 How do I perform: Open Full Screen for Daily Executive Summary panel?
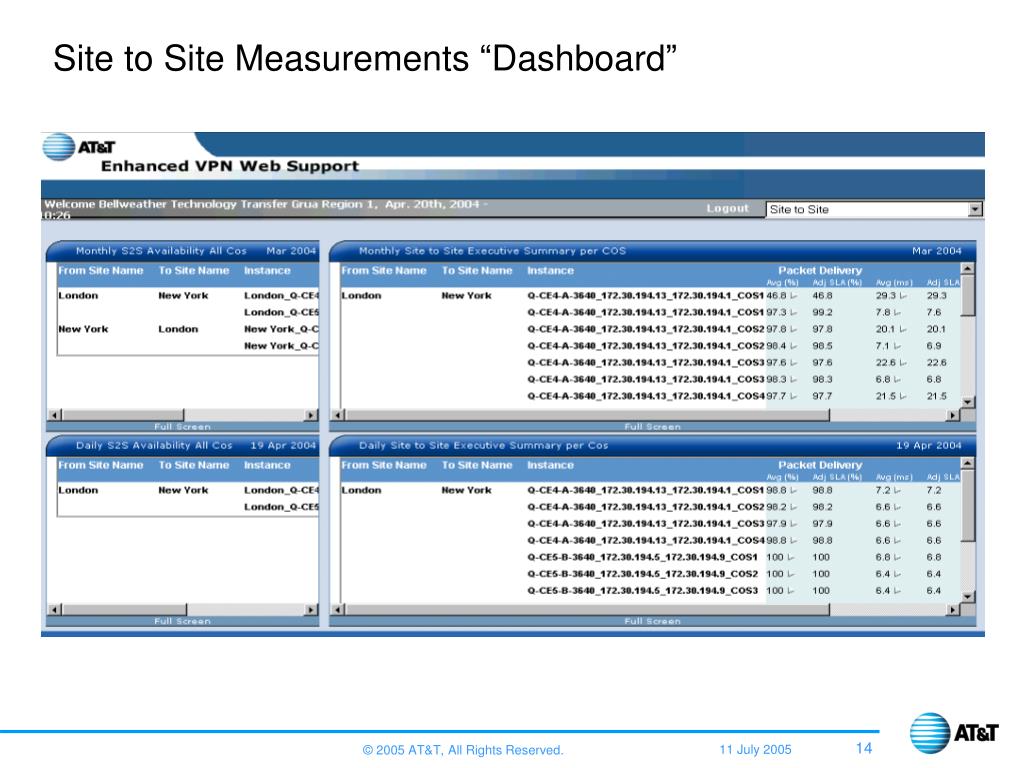[652, 621]
